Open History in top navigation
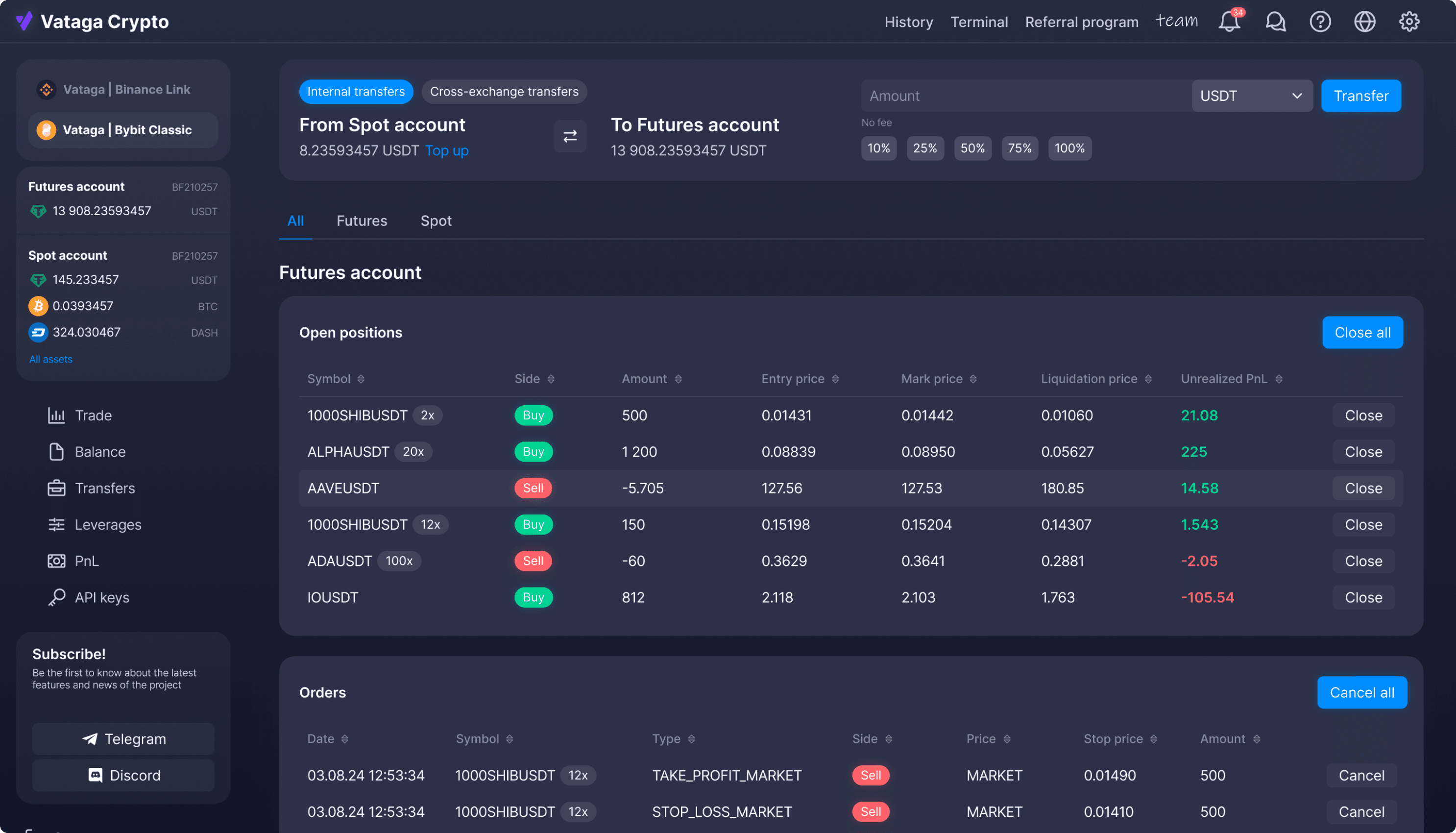 [x=908, y=22]
